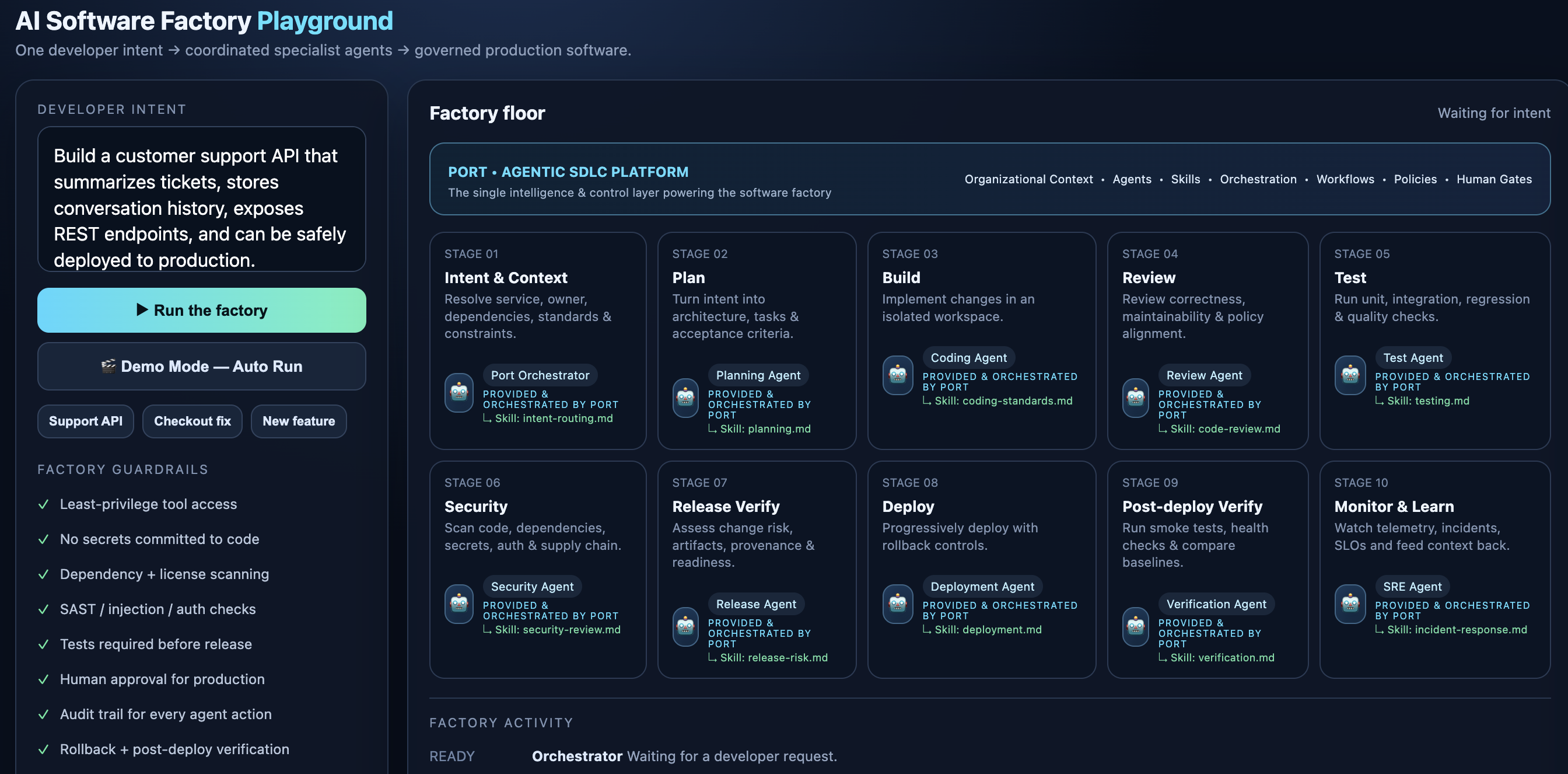Click the 'Skill: intent-routing.md' text

coord(554,419)
